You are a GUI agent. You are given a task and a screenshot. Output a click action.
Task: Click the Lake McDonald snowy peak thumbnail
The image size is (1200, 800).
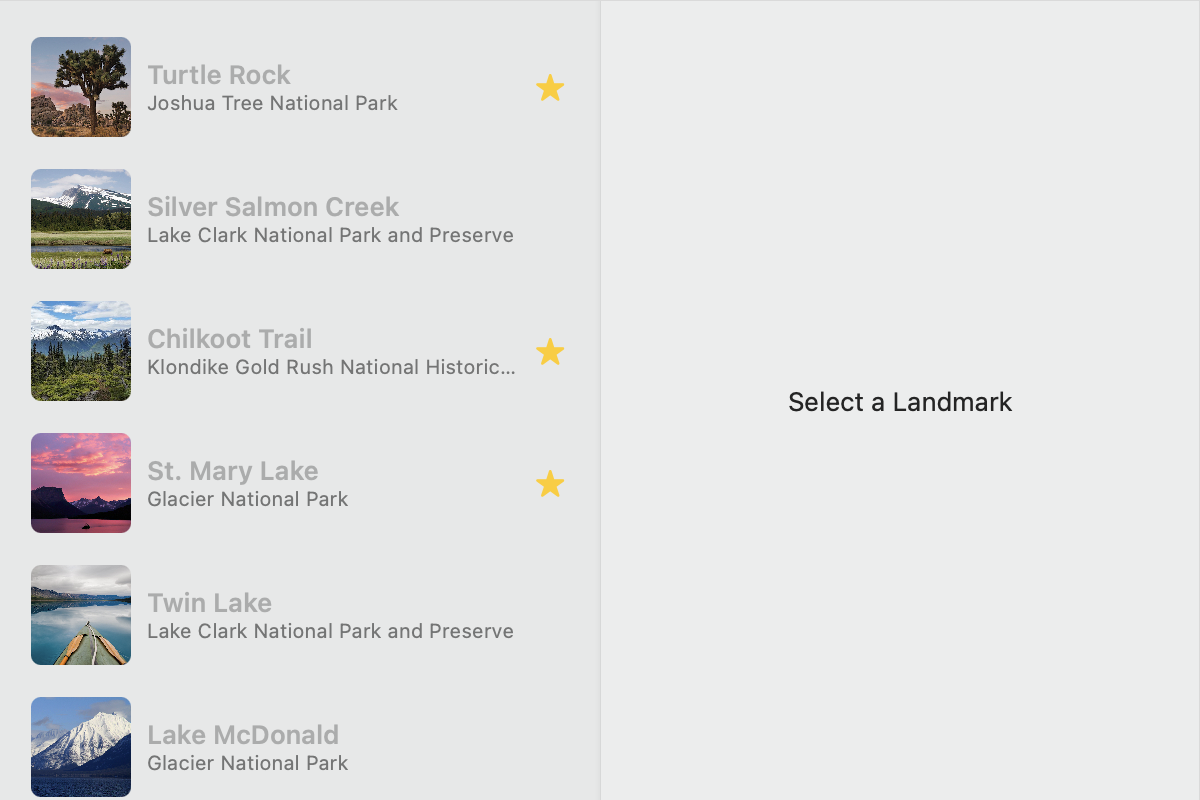[x=81, y=746]
